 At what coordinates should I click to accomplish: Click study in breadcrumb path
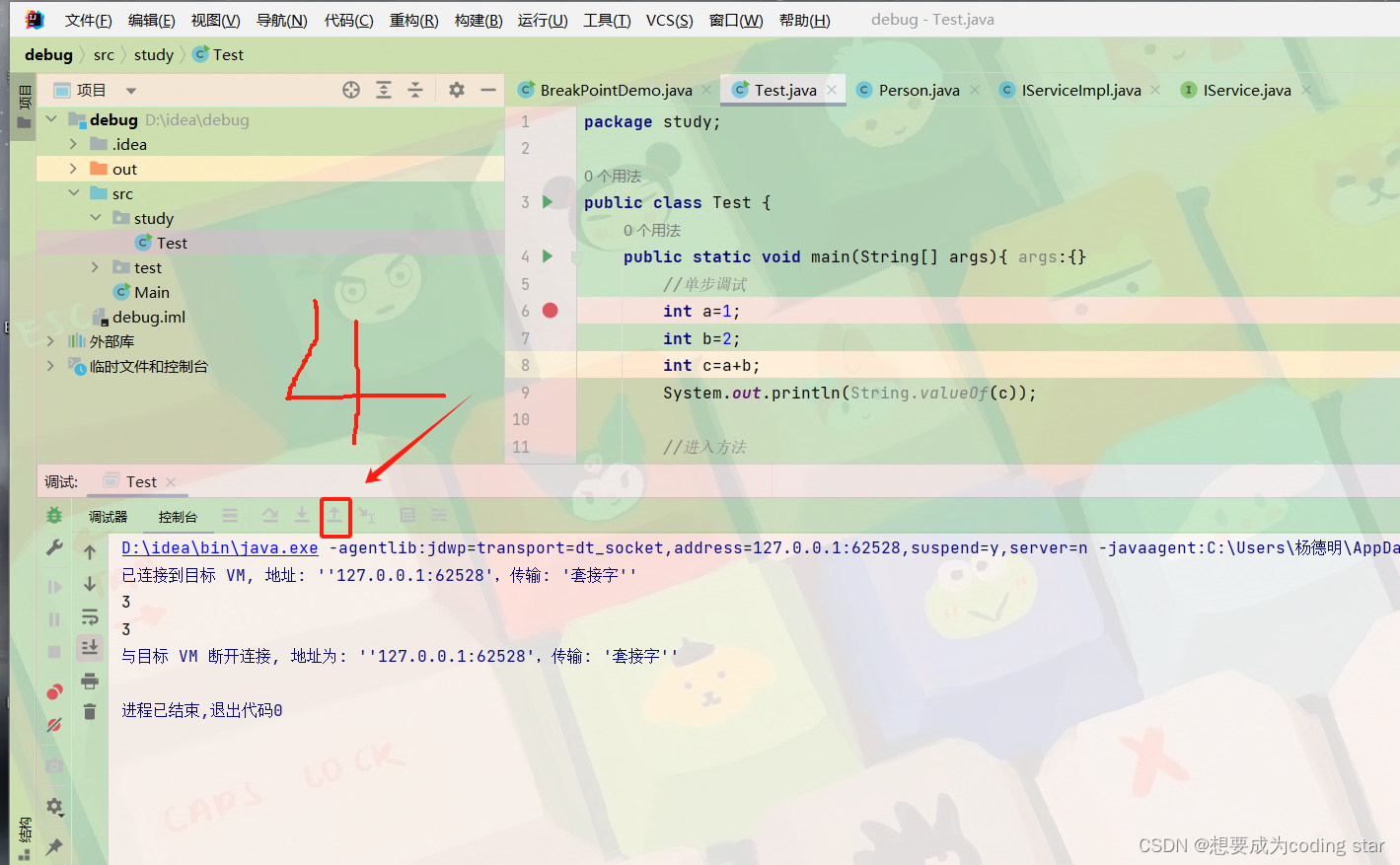tap(154, 54)
